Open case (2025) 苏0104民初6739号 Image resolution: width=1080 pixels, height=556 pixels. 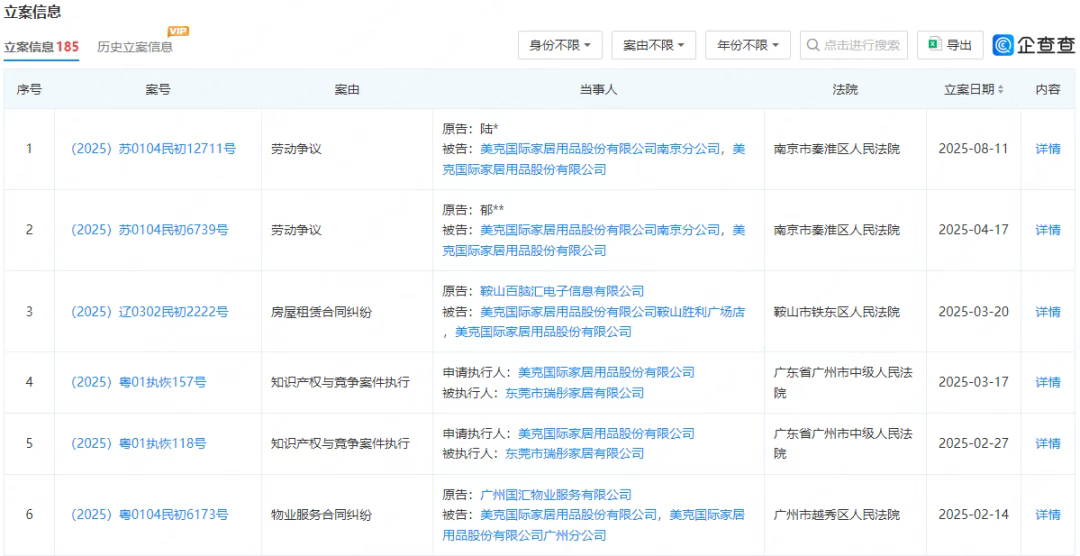point(149,230)
